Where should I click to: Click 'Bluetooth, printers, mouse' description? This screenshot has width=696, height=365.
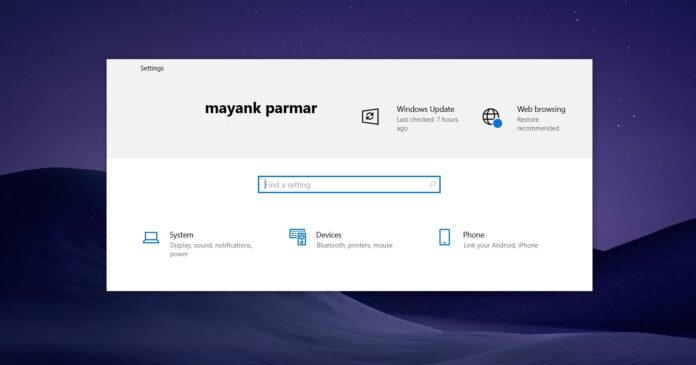(x=354, y=245)
